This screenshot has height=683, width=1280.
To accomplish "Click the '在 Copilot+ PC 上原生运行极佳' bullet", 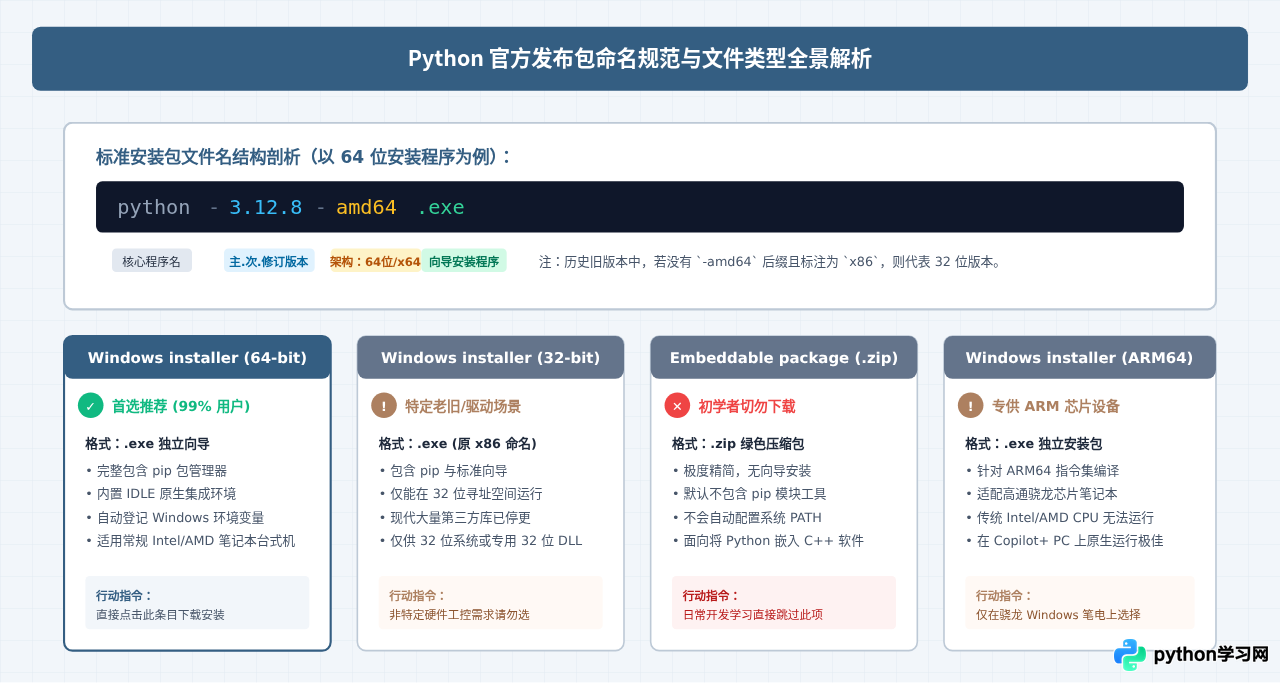I will 1064,540.
